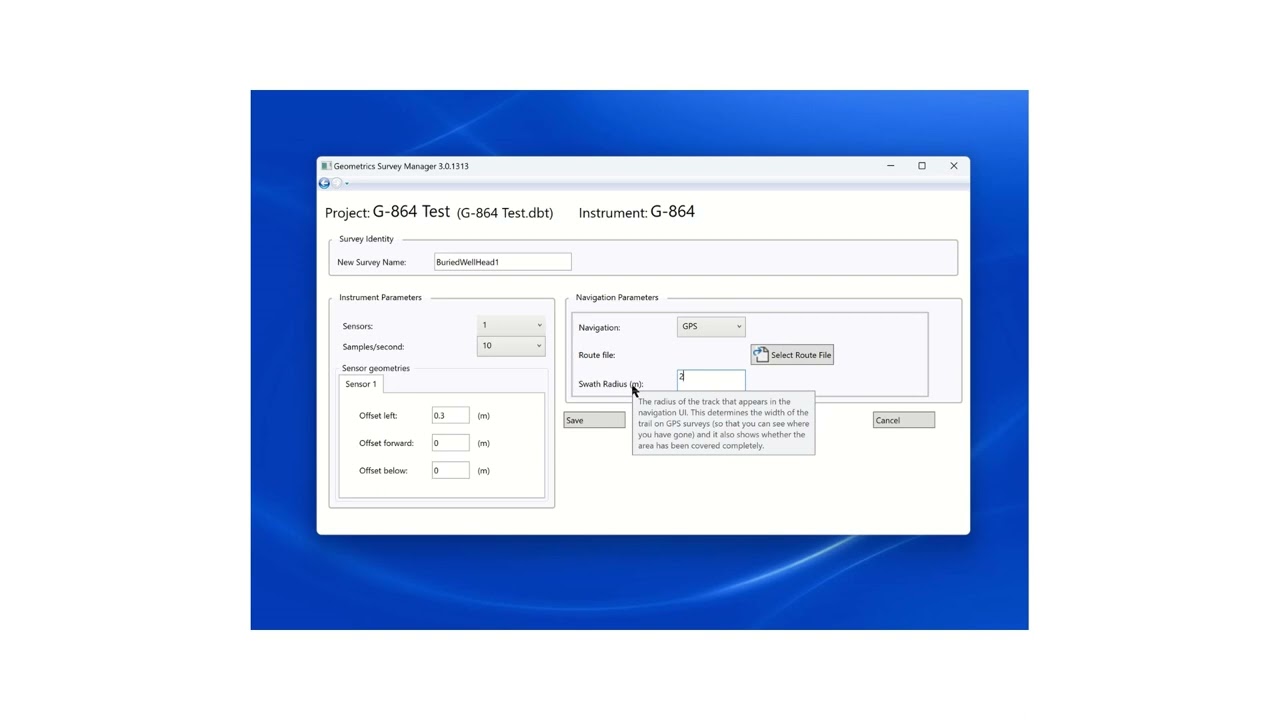Click the Route file label

(x=597, y=355)
